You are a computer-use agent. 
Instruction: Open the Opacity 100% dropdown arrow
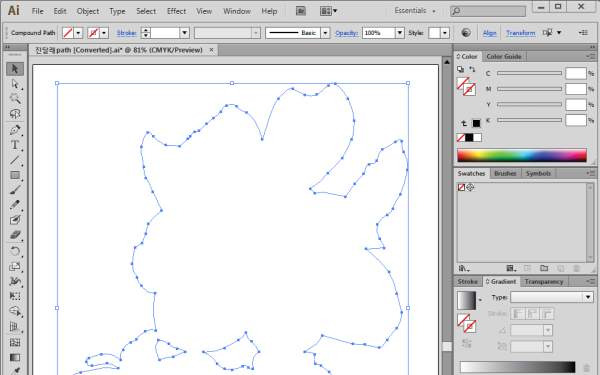tap(399, 33)
